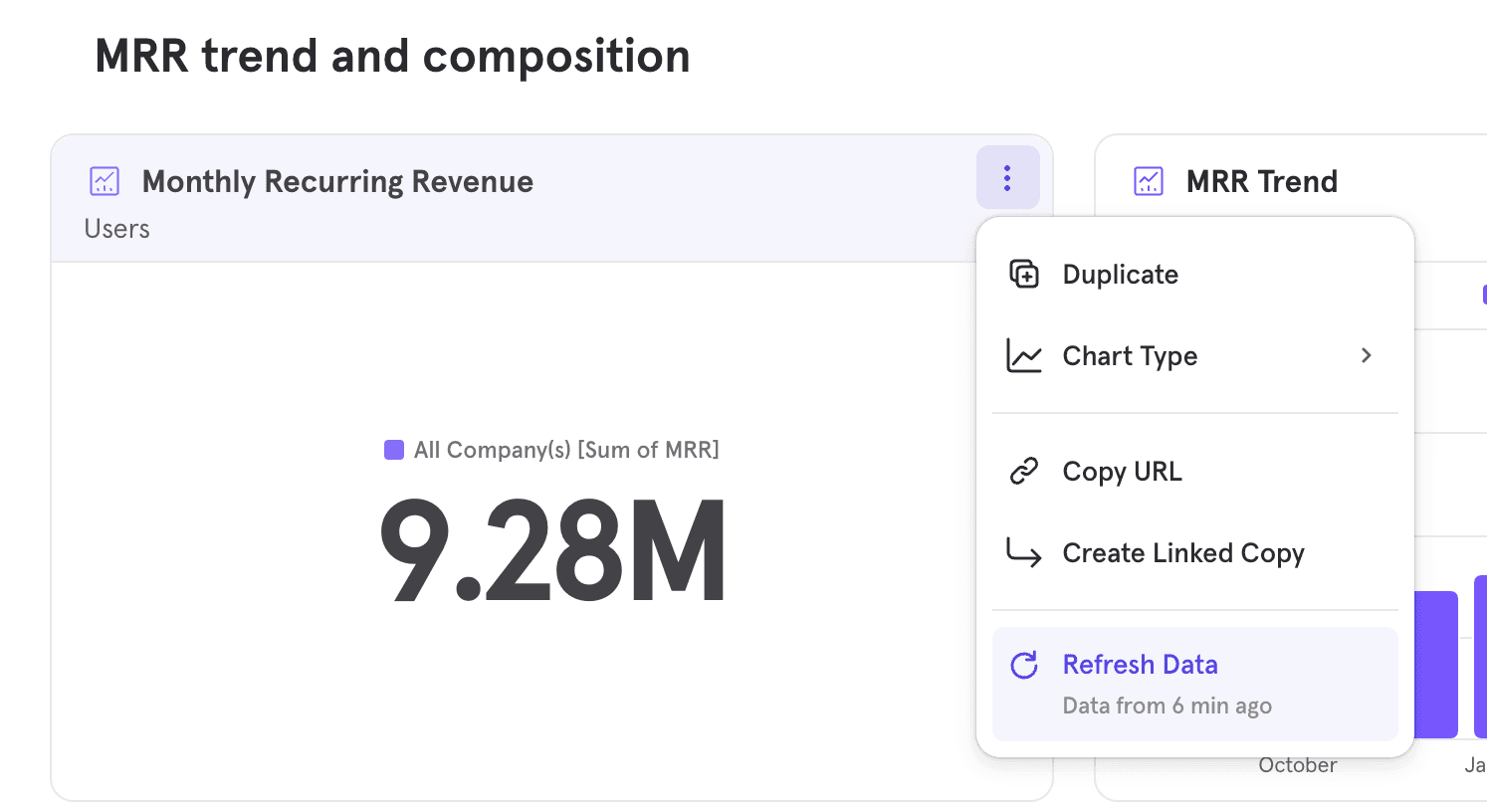Choose Create Linked Copy from the menu

pos(1183,553)
